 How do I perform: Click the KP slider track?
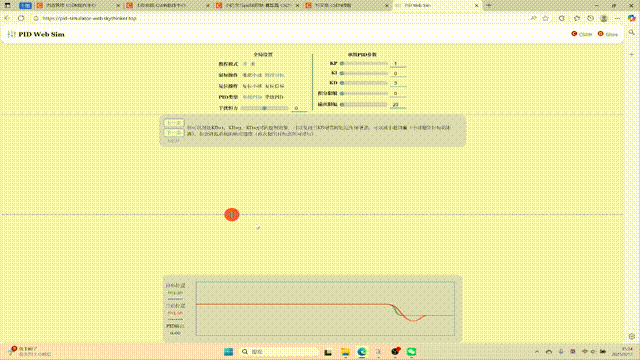point(364,63)
